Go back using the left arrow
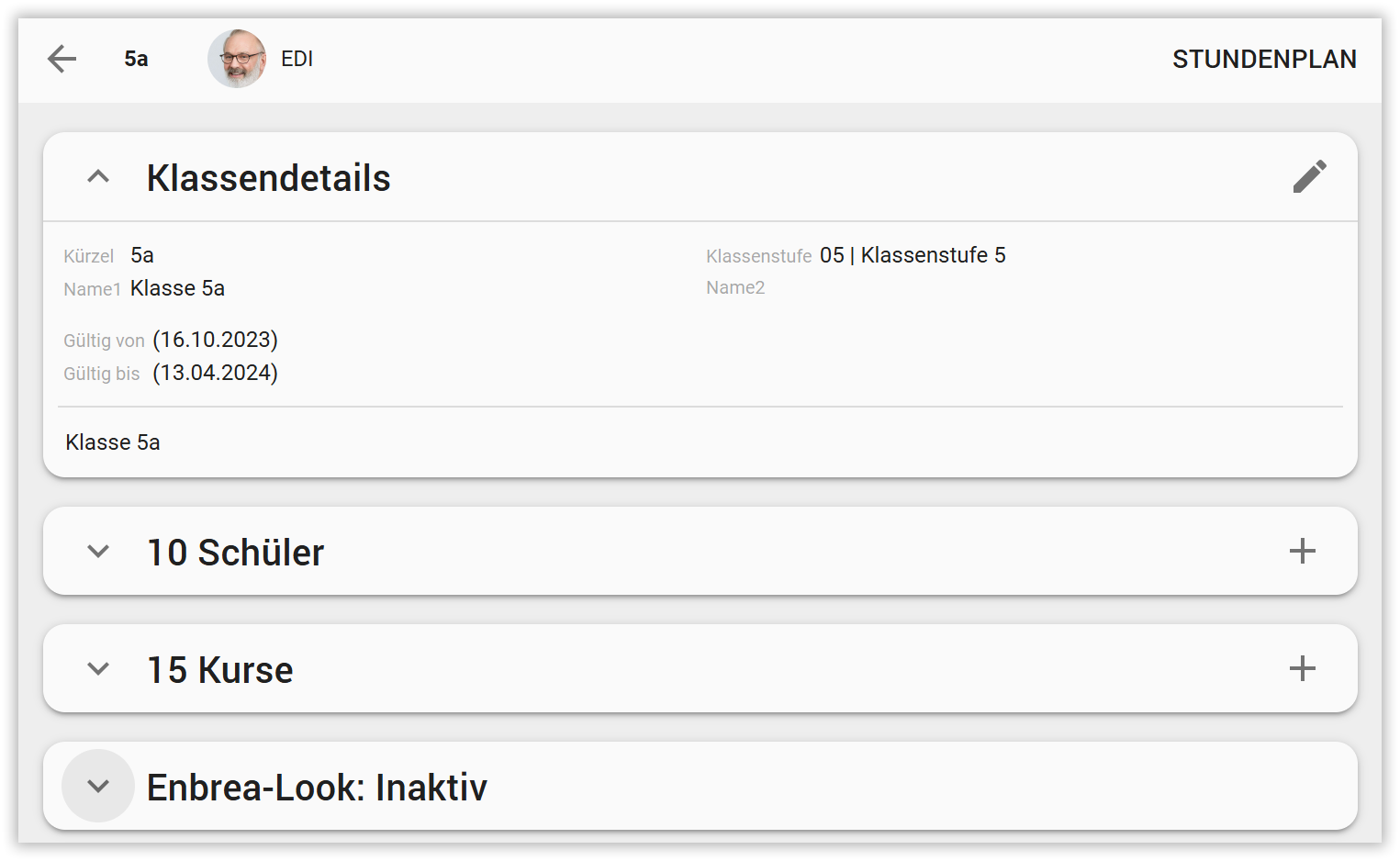This screenshot has height=861, width=1400. [62, 59]
